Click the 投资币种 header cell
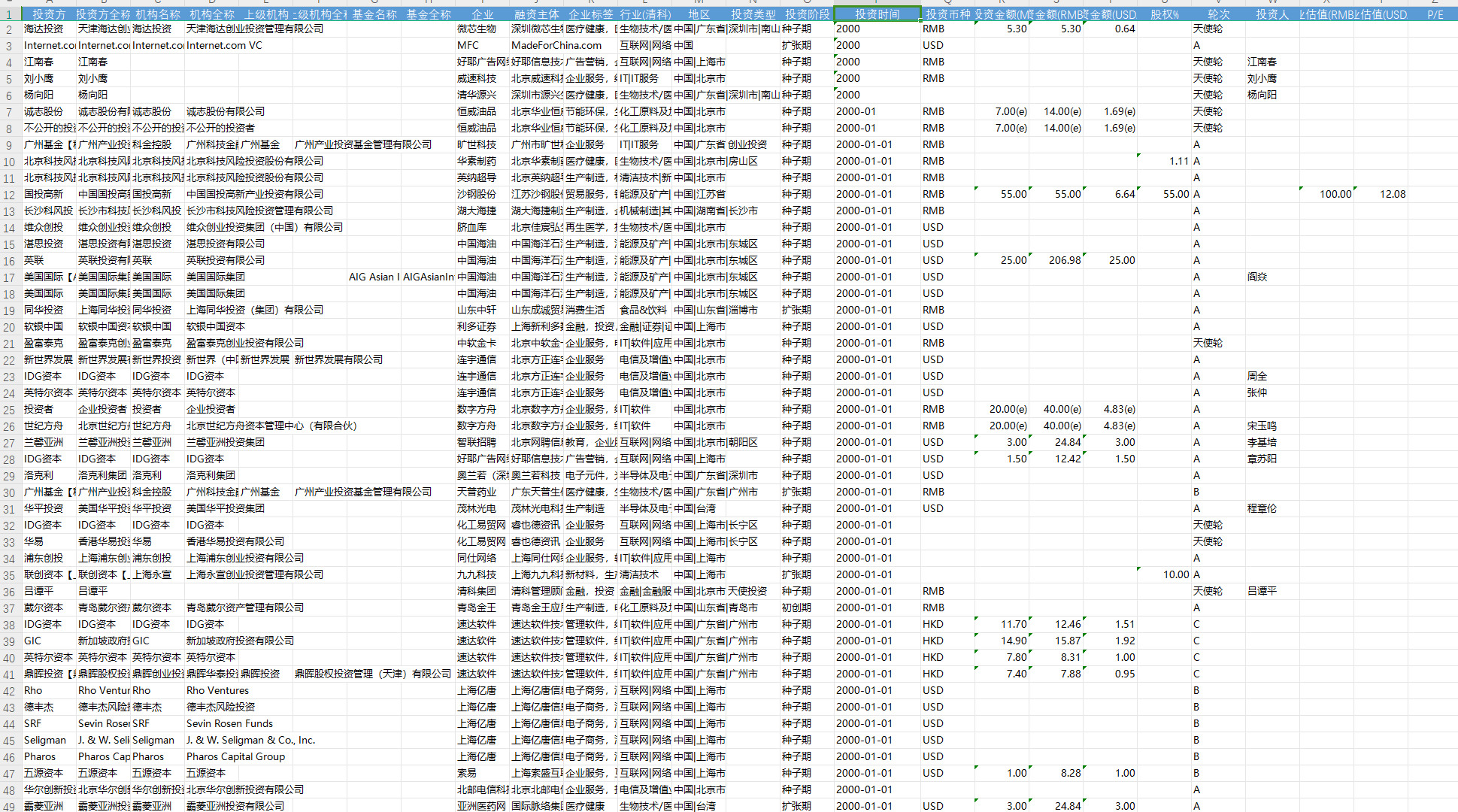Viewport: 1458px width, 812px height. 947,14
